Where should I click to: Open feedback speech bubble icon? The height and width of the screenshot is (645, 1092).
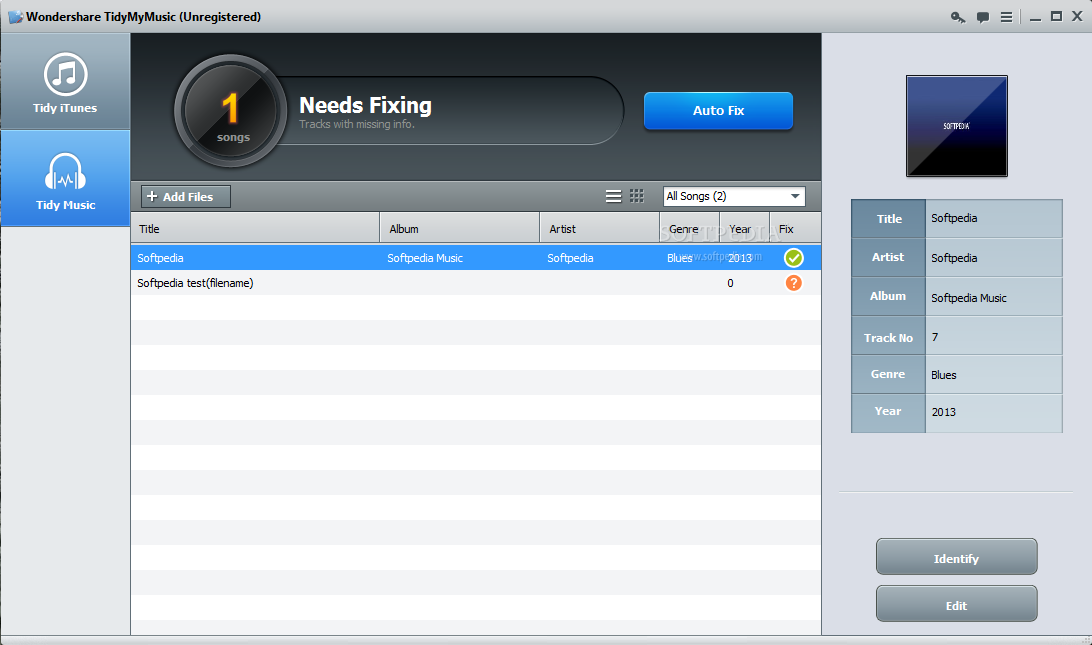[983, 17]
